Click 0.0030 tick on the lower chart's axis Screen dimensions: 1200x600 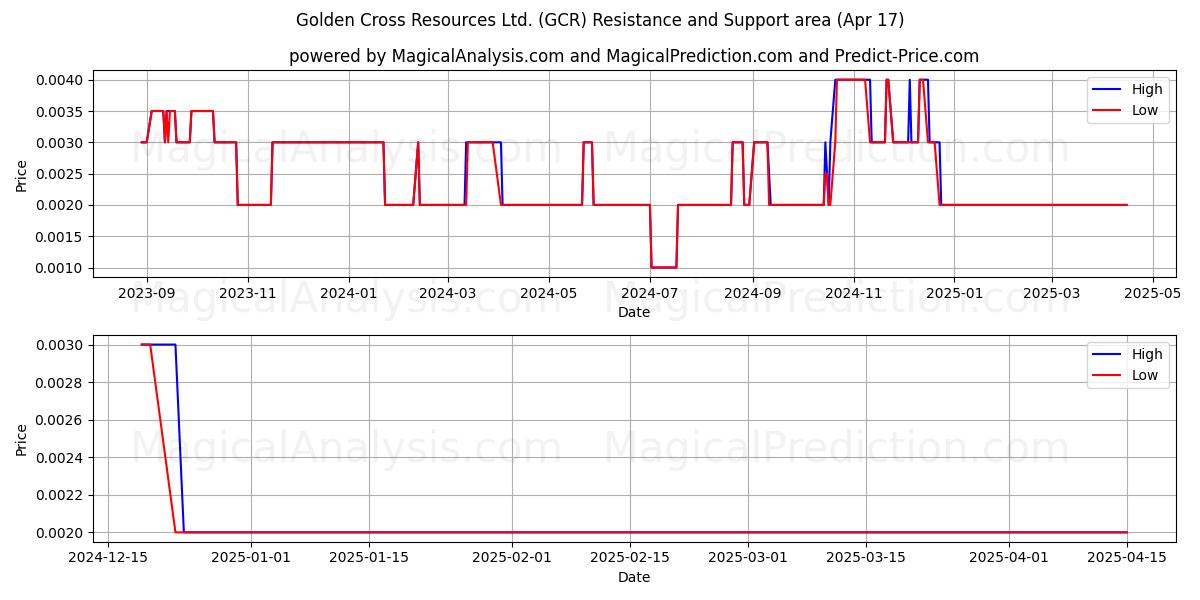coord(62,345)
